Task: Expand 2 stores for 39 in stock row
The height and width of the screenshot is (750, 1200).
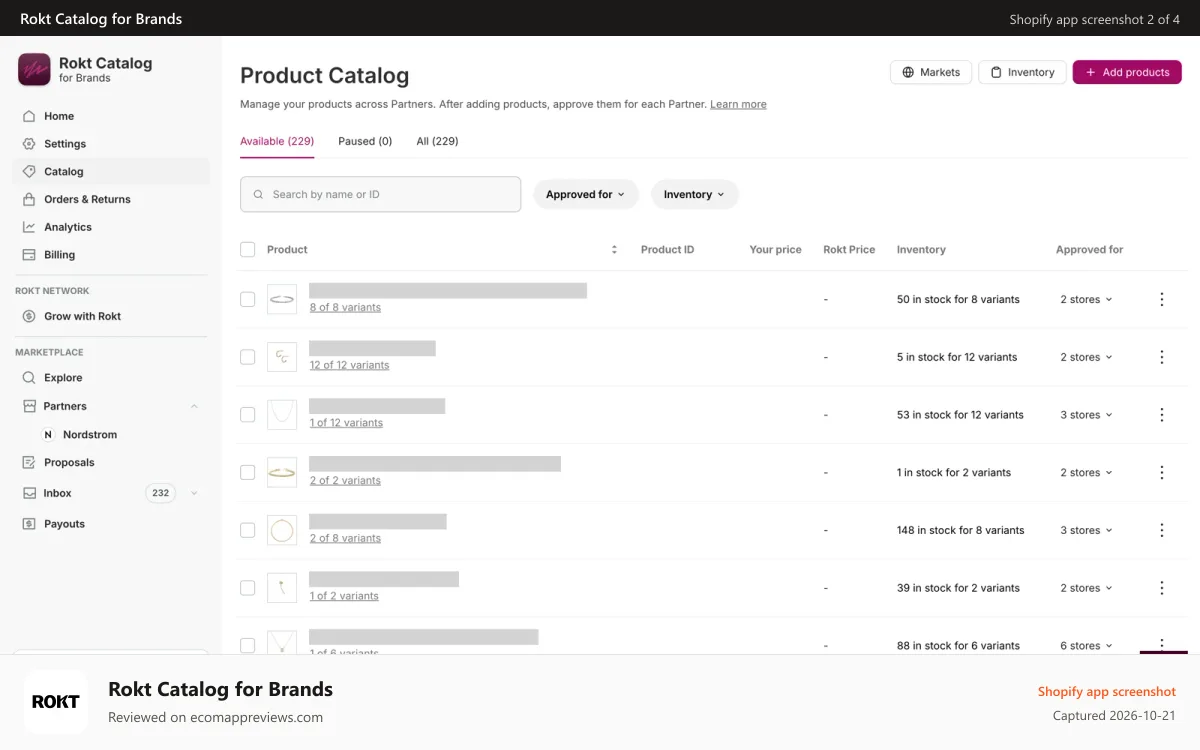Action: coord(1086,589)
